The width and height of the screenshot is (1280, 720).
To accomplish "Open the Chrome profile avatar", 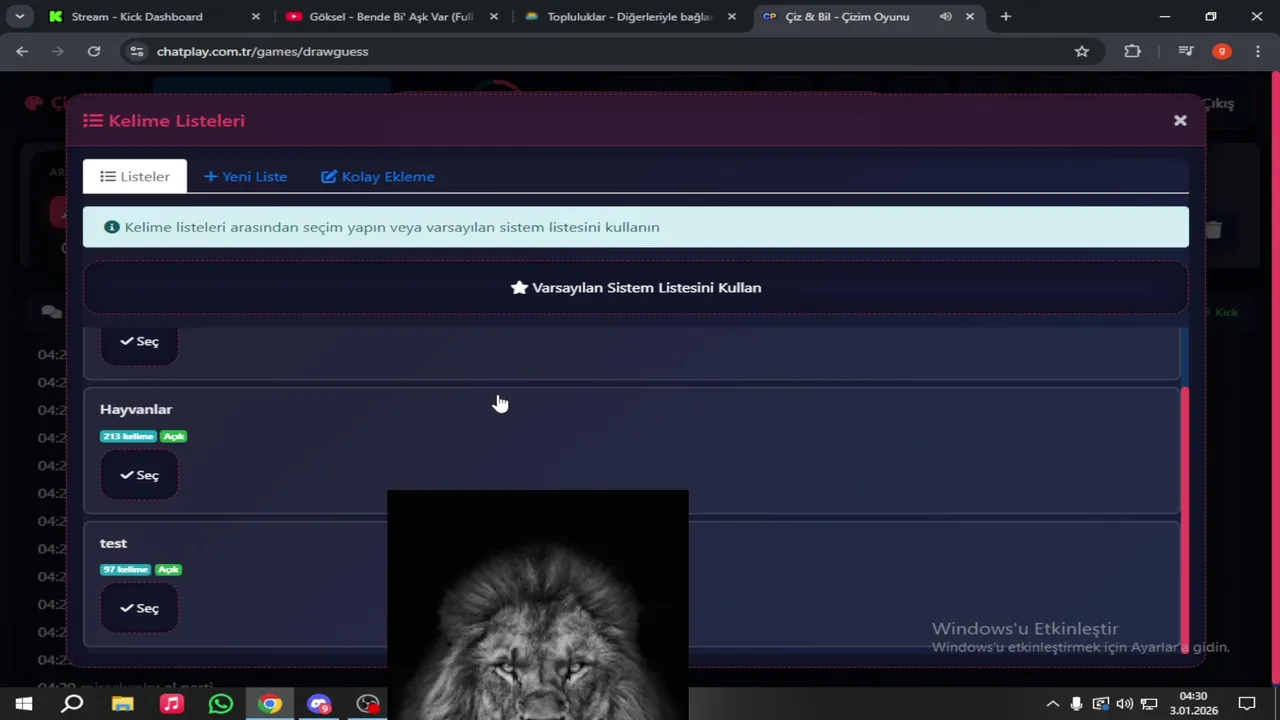I will point(1222,51).
